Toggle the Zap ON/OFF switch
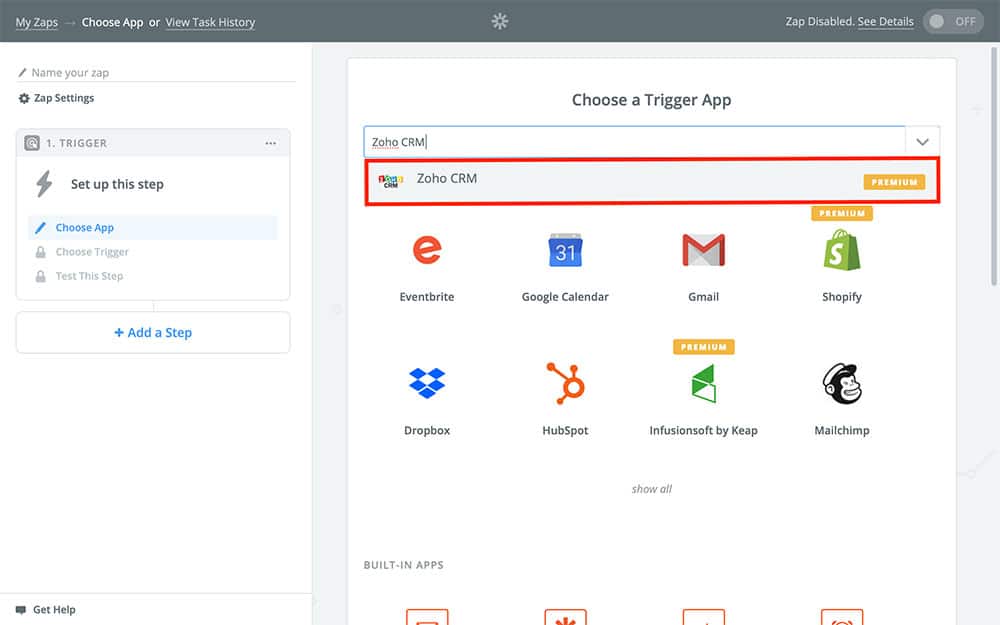The width and height of the screenshot is (1000, 625). click(x=952, y=22)
